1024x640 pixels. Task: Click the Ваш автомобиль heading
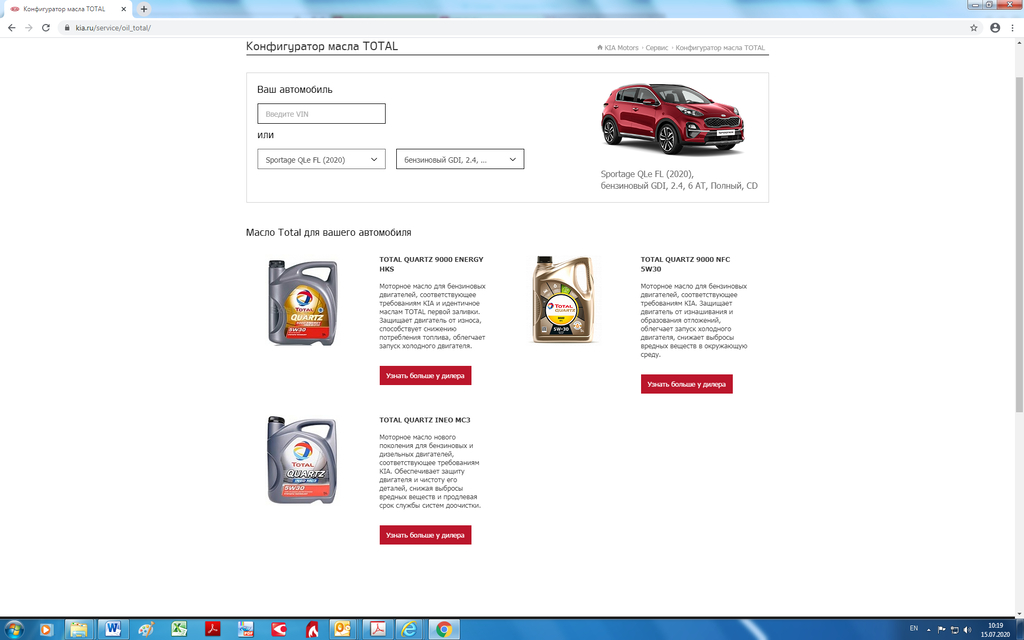(x=295, y=89)
